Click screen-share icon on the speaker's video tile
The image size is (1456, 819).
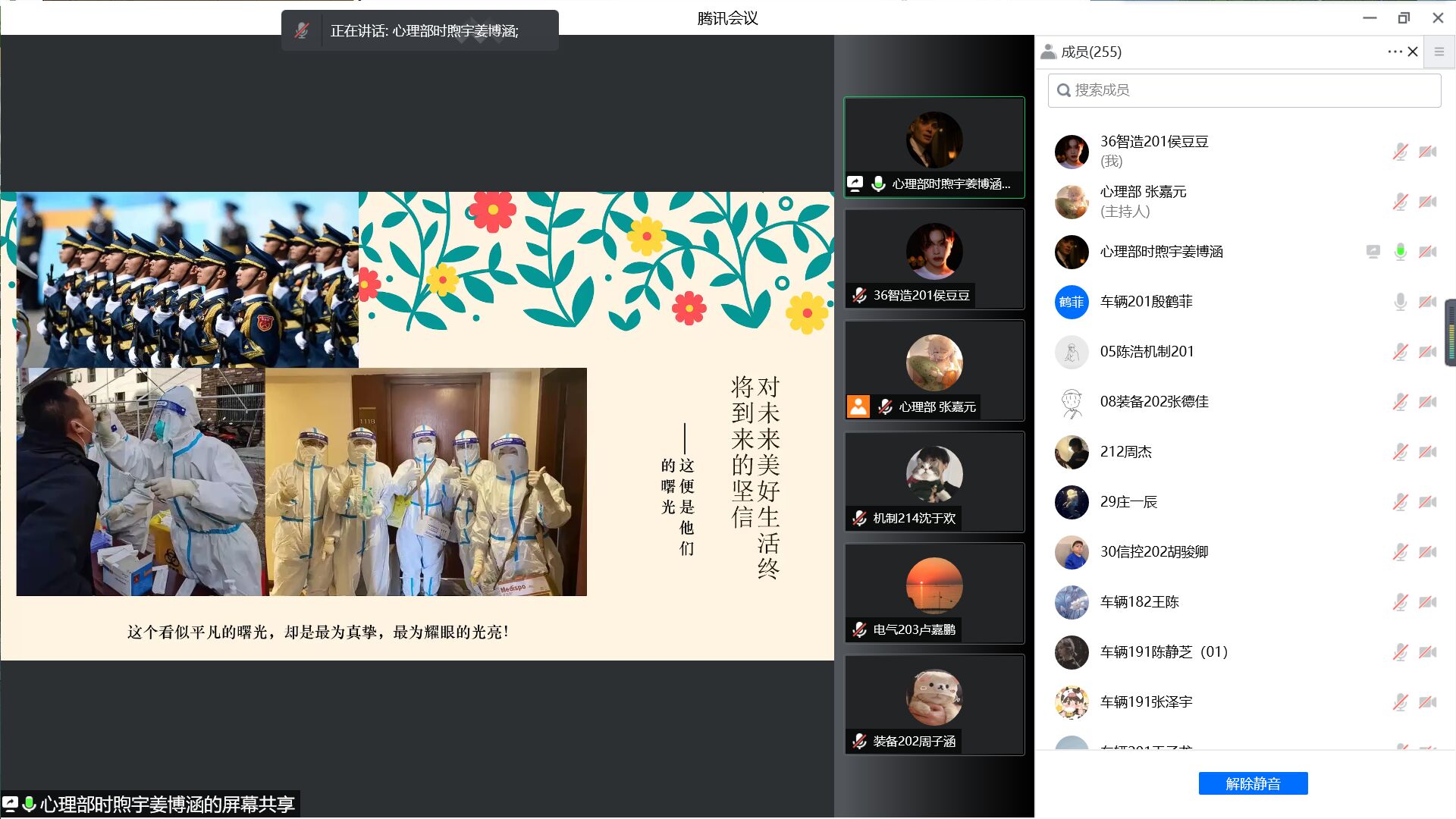[x=855, y=184]
